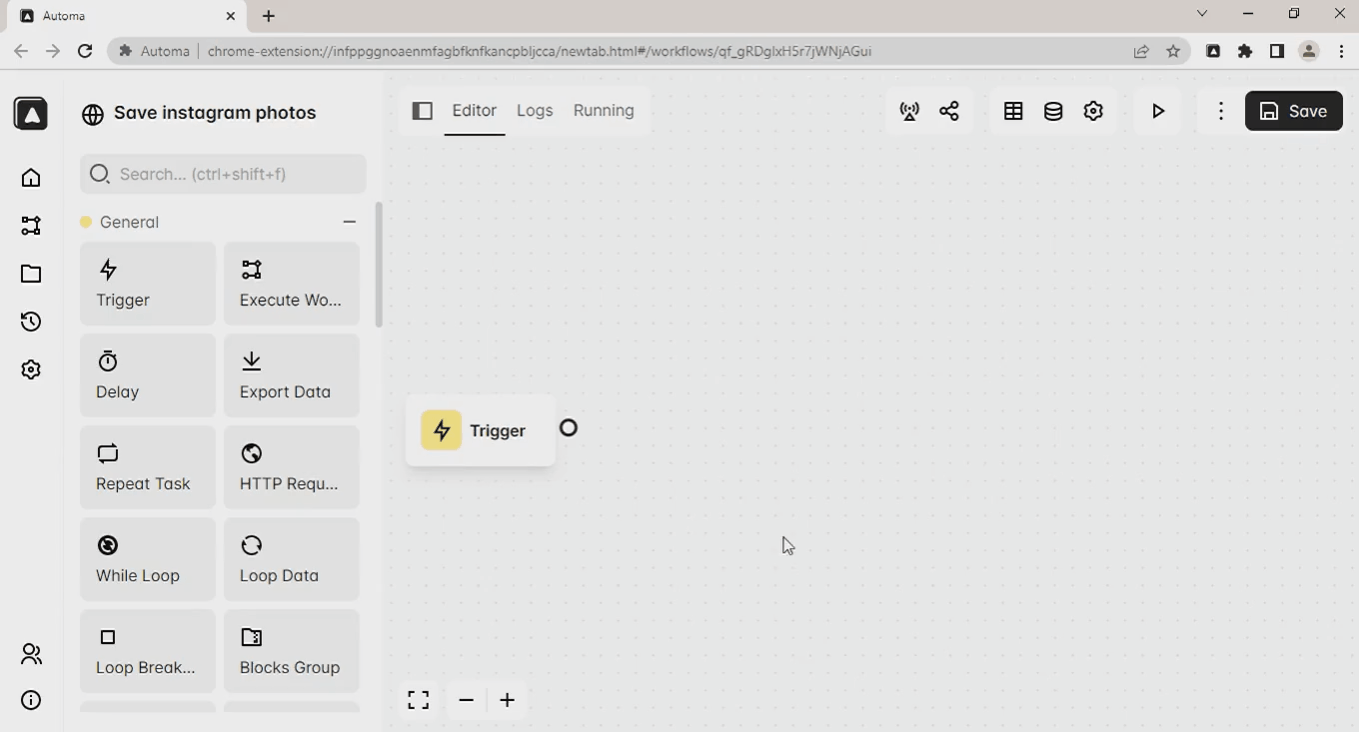
Task: Click the Trigger node output connector
Action: coord(568,428)
